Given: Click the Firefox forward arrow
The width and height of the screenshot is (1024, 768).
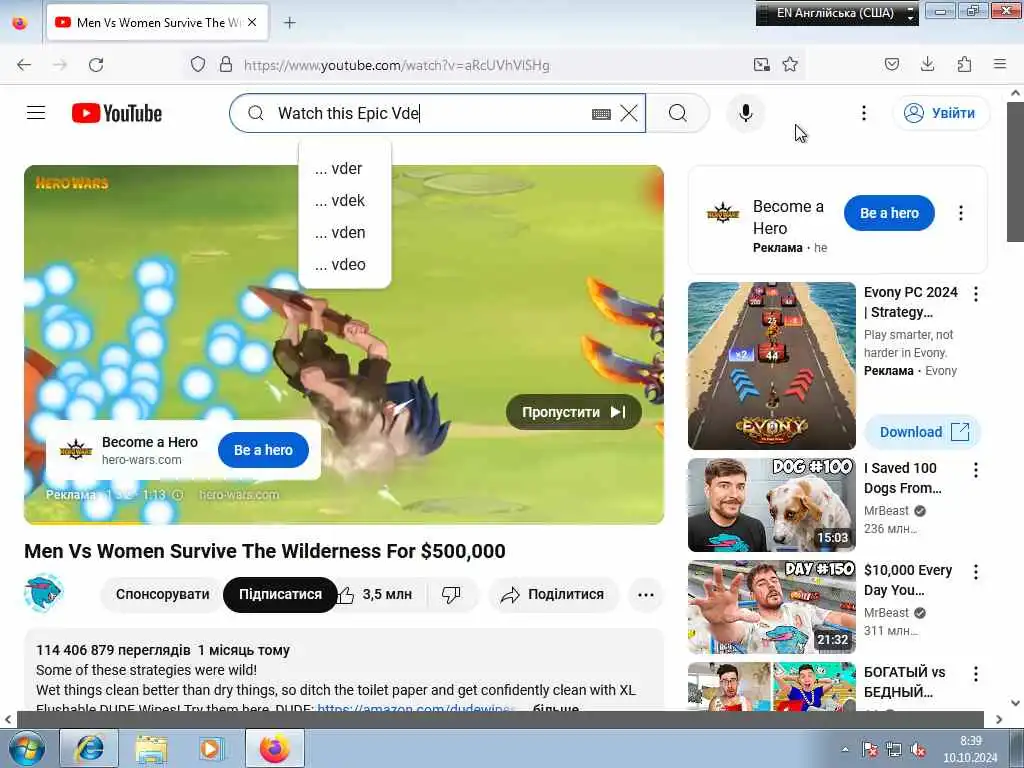Looking at the screenshot, I should [x=60, y=65].
